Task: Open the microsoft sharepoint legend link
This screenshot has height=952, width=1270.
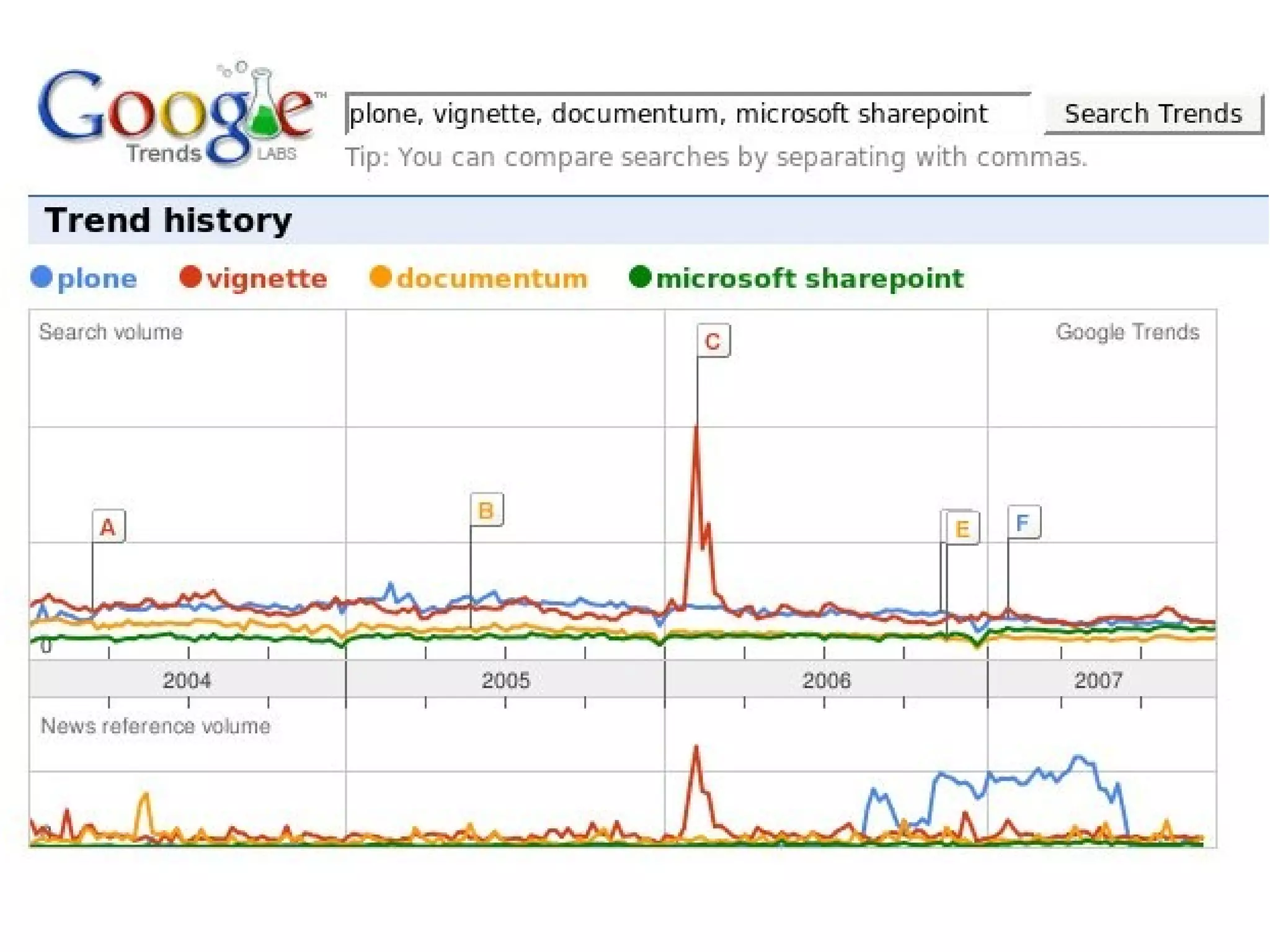Action: (810, 278)
